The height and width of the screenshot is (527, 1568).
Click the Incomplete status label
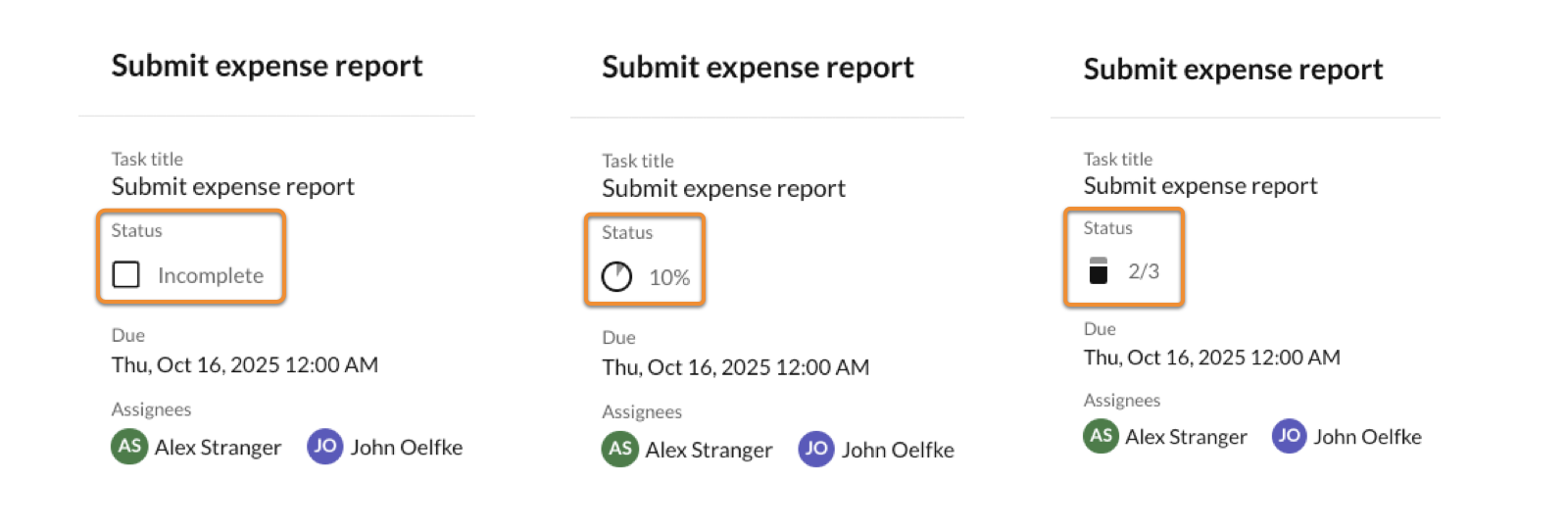point(211,275)
